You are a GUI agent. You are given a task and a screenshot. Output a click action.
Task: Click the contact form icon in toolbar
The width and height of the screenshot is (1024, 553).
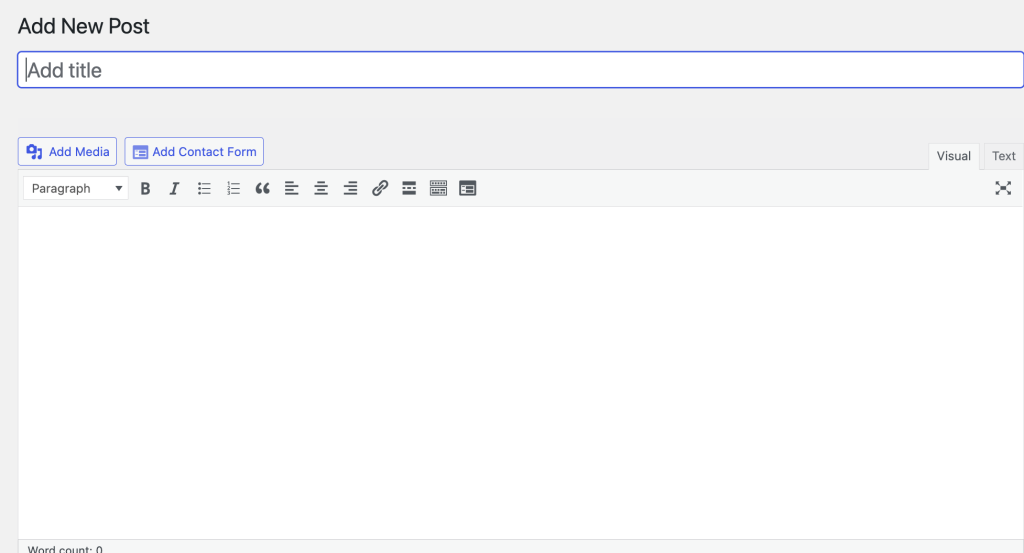pos(468,188)
